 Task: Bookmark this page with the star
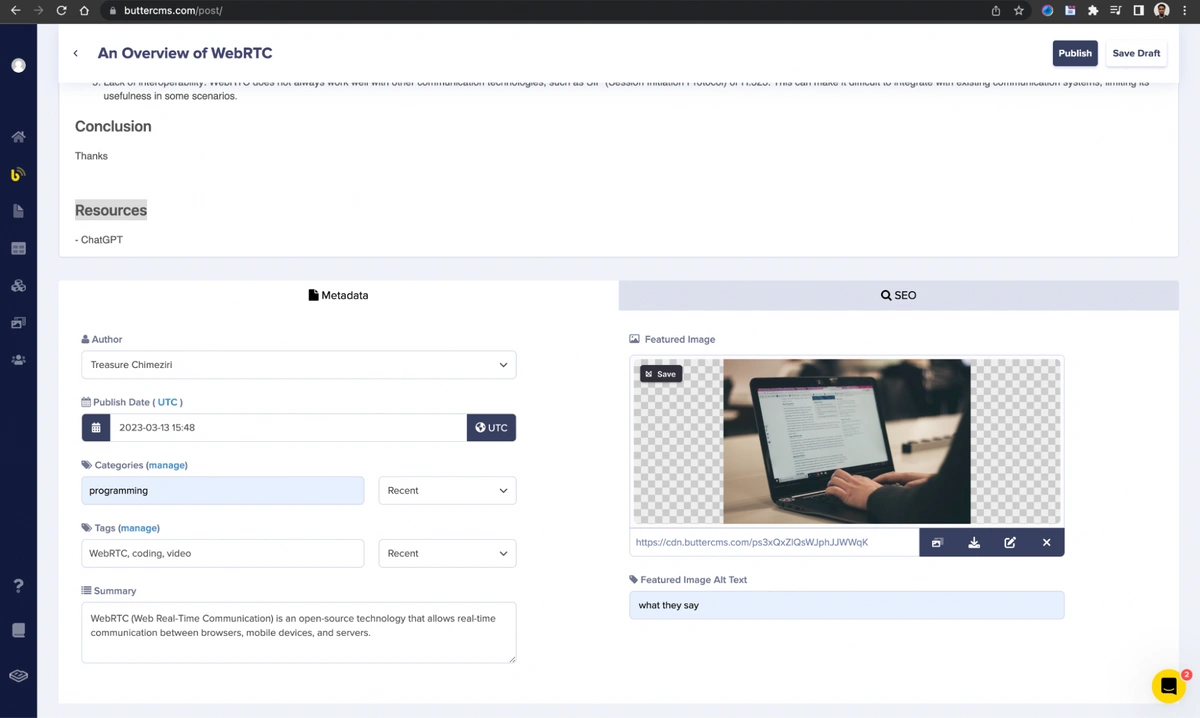[1018, 10]
